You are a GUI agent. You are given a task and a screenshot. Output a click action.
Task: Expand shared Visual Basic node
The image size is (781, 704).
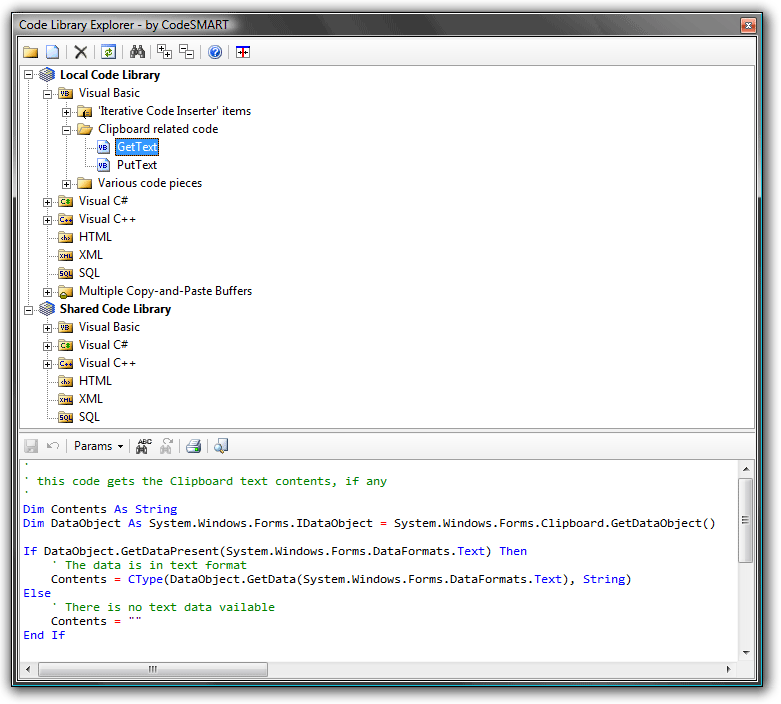(x=47, y=328)
